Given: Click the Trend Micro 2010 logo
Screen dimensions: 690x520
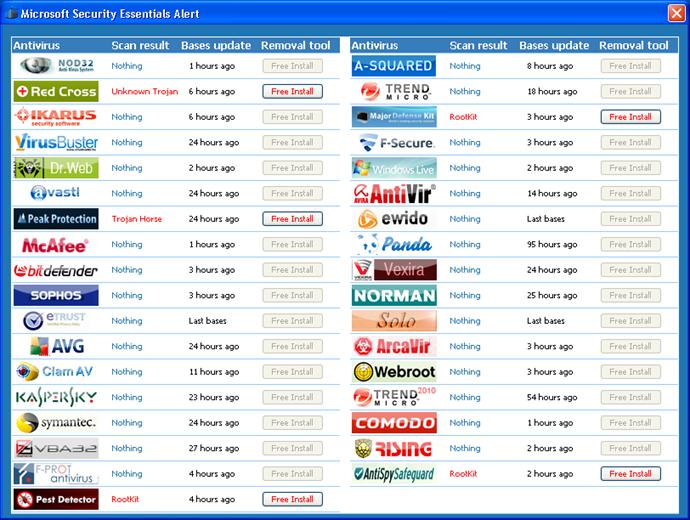Looking at the screenshot, I should click(x=394, y=397).
